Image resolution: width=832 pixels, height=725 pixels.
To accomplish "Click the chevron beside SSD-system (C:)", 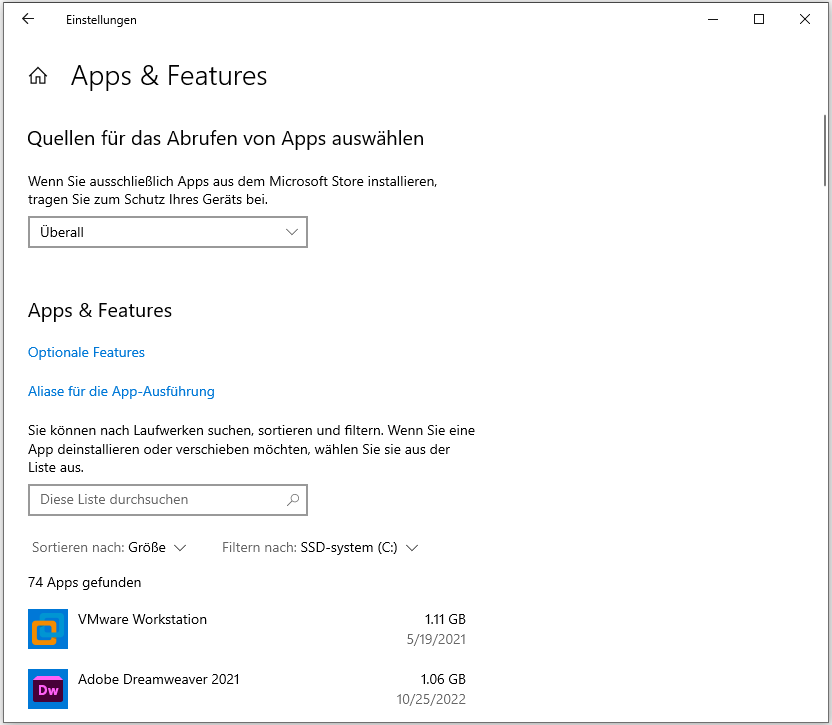I will coord(413,547).
